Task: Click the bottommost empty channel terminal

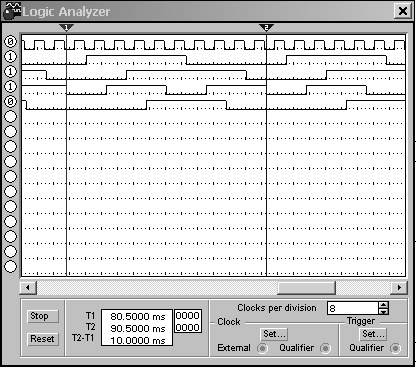Action: (10, 266)
